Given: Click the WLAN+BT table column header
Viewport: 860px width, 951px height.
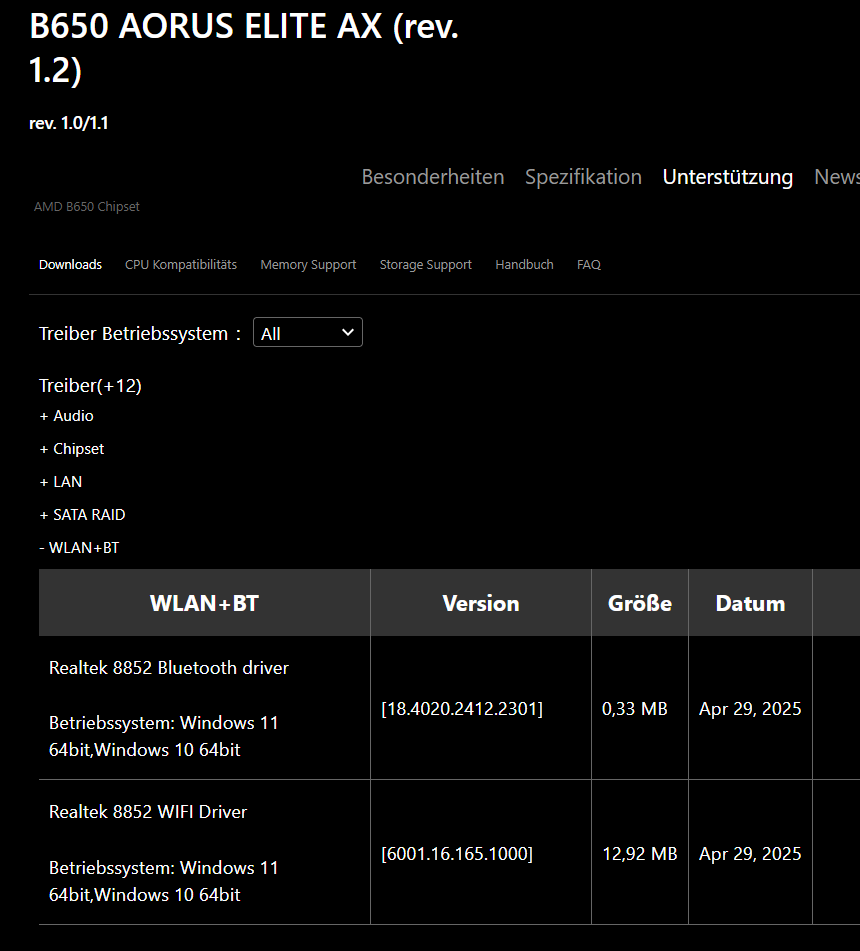Looking at the screenshot, I should [x=204, y=603].
